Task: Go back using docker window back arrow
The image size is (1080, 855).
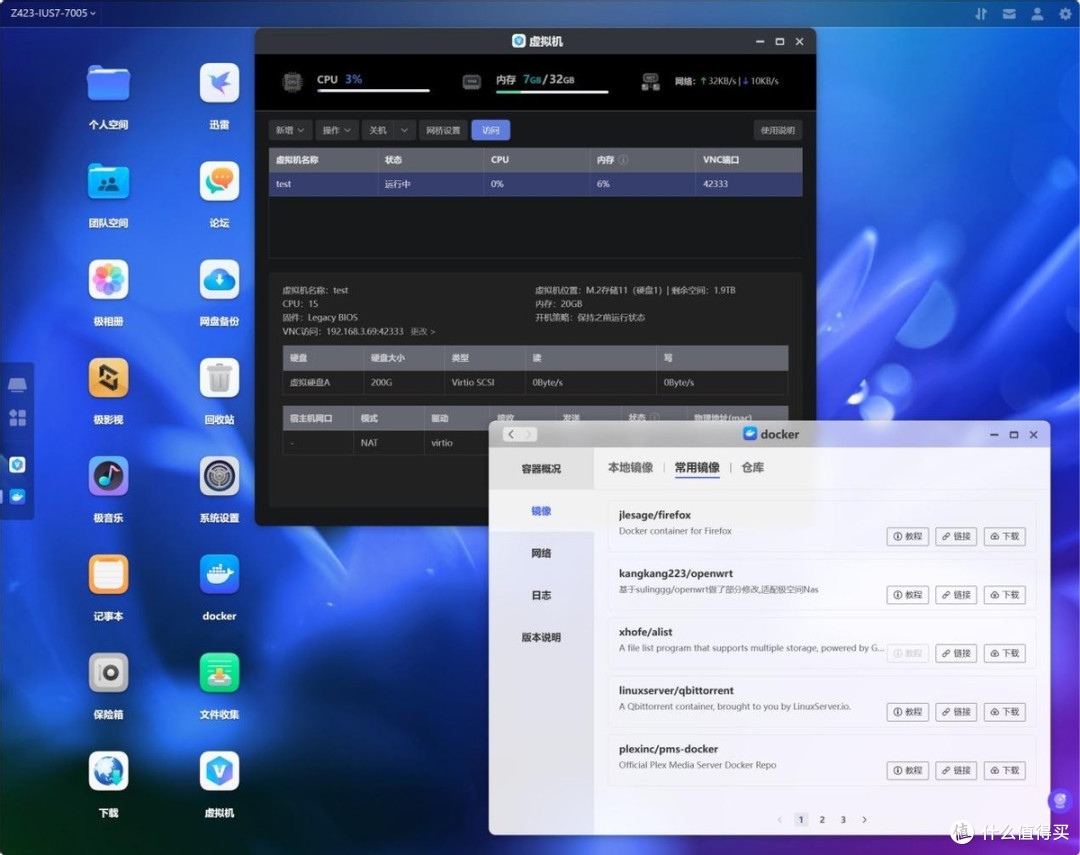Action: click(x=511, y=434)
